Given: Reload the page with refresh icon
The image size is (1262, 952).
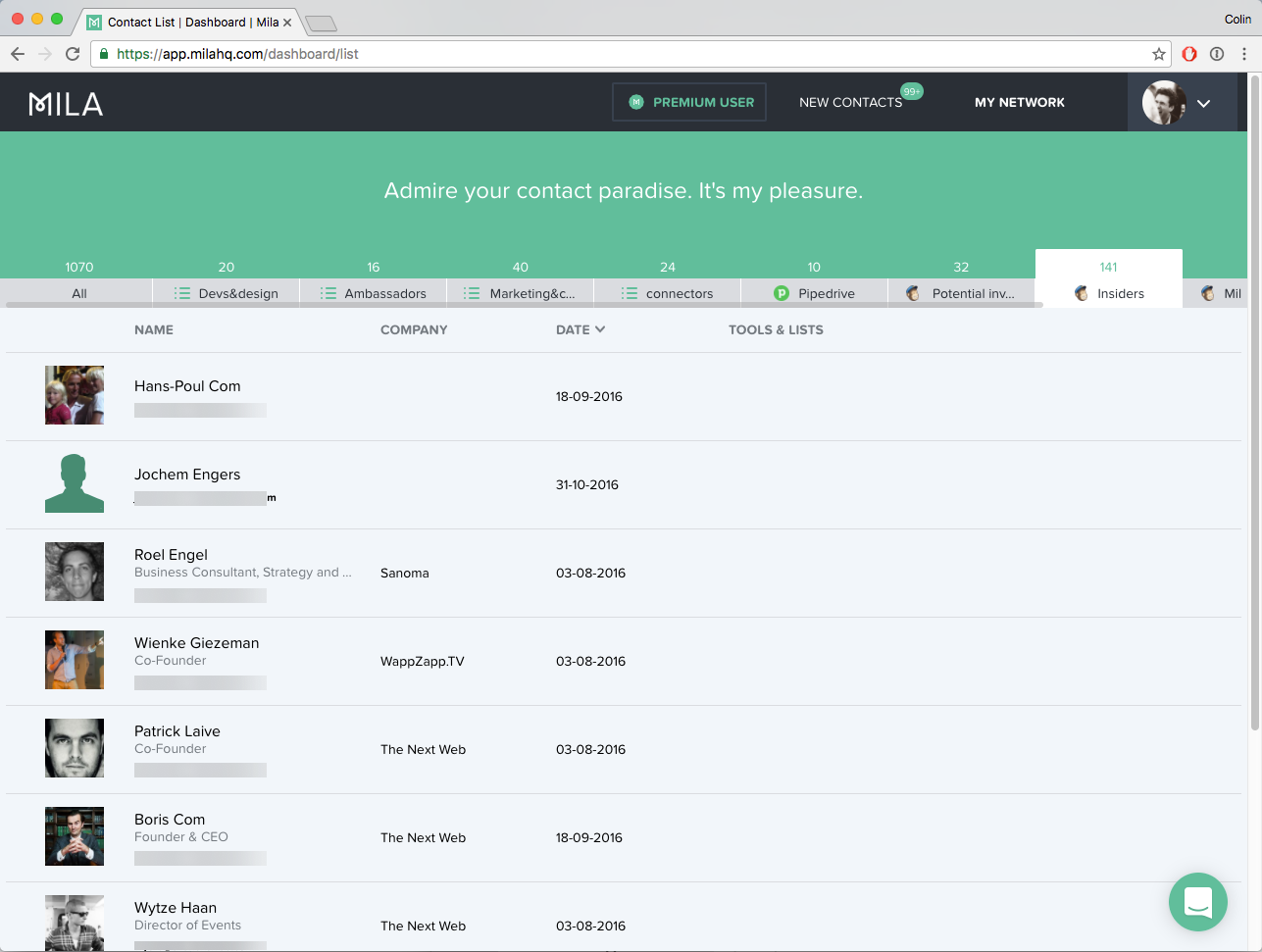Looking at the screenshot, I should [x=73, y=54].
